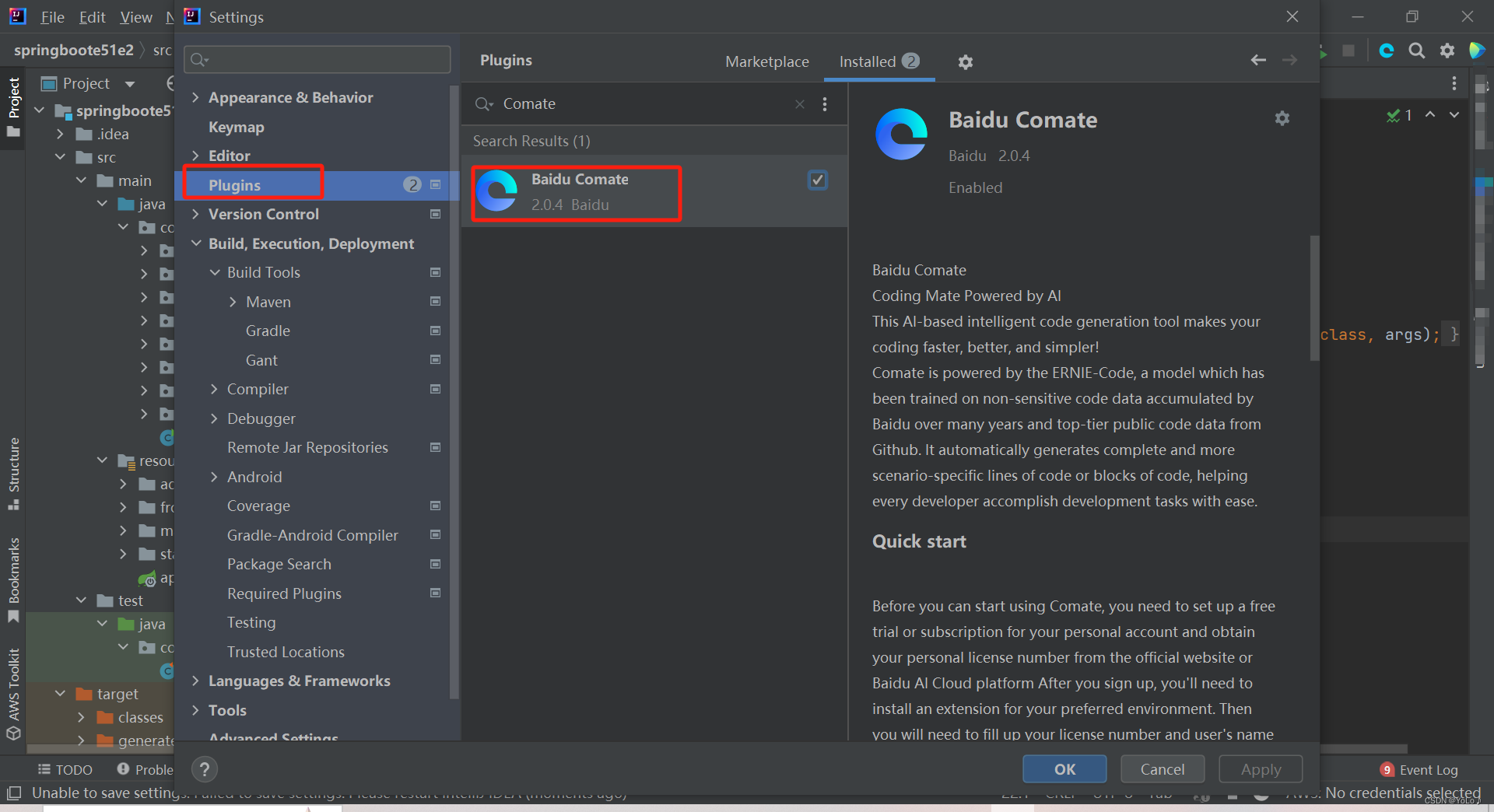Expand the Version Control section
This screenshot has height=812, width=1494.
(x=195, y=214)
